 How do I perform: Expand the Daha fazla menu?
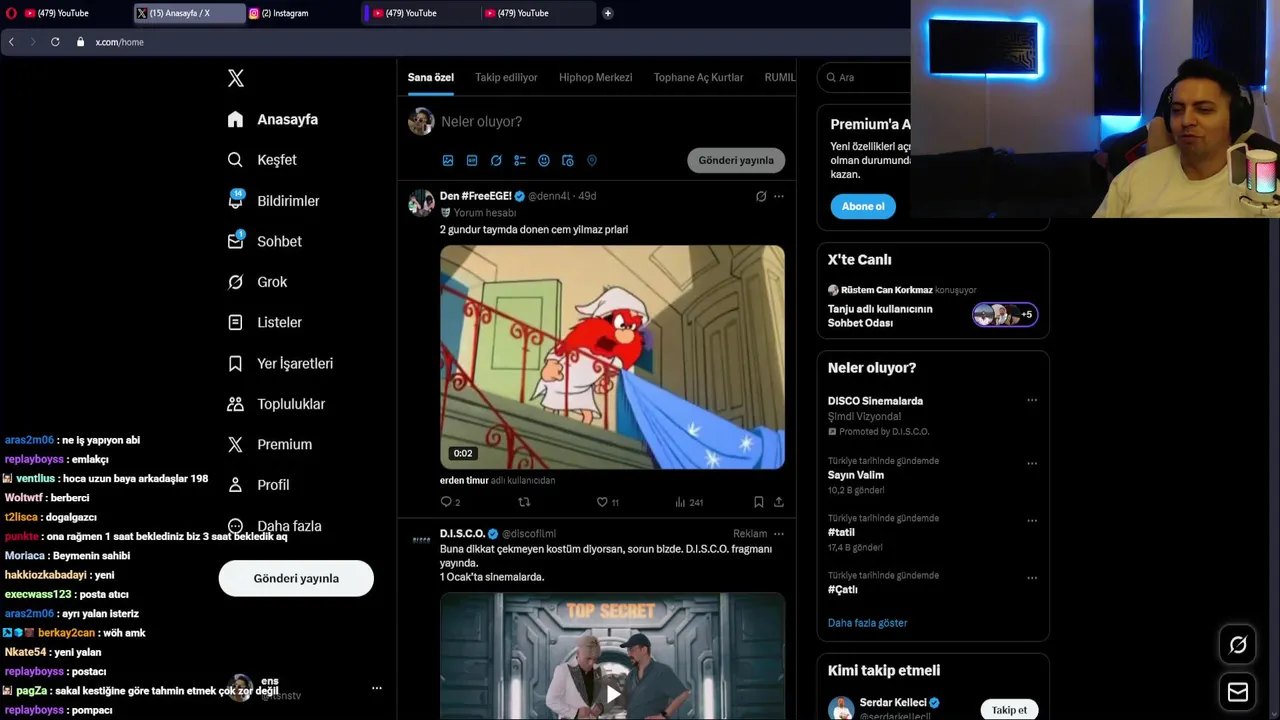(x=274, y=526)
